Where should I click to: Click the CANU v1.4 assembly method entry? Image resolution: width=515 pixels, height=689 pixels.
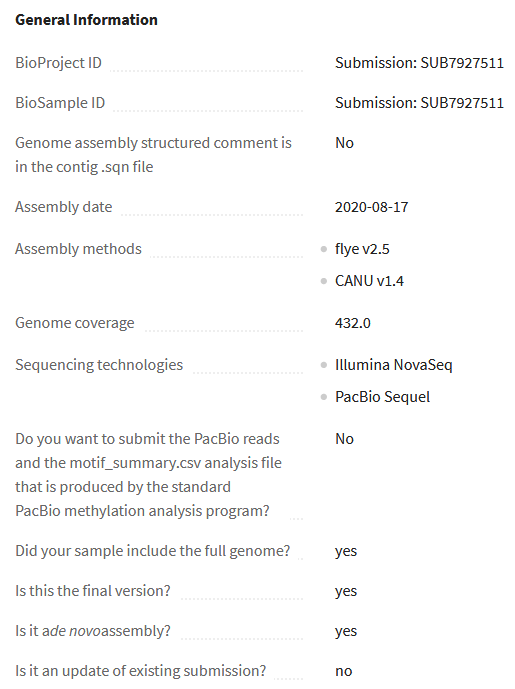[369, 281]
